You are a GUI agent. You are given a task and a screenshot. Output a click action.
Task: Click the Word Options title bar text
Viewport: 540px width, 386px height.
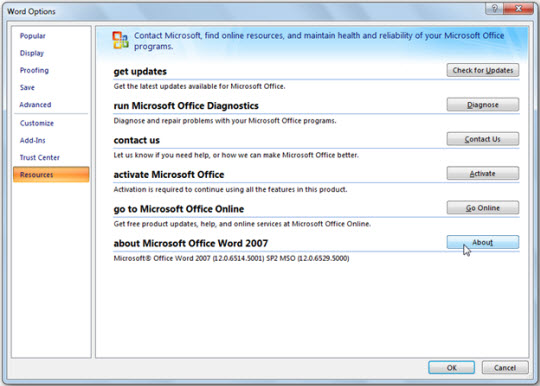31,12
